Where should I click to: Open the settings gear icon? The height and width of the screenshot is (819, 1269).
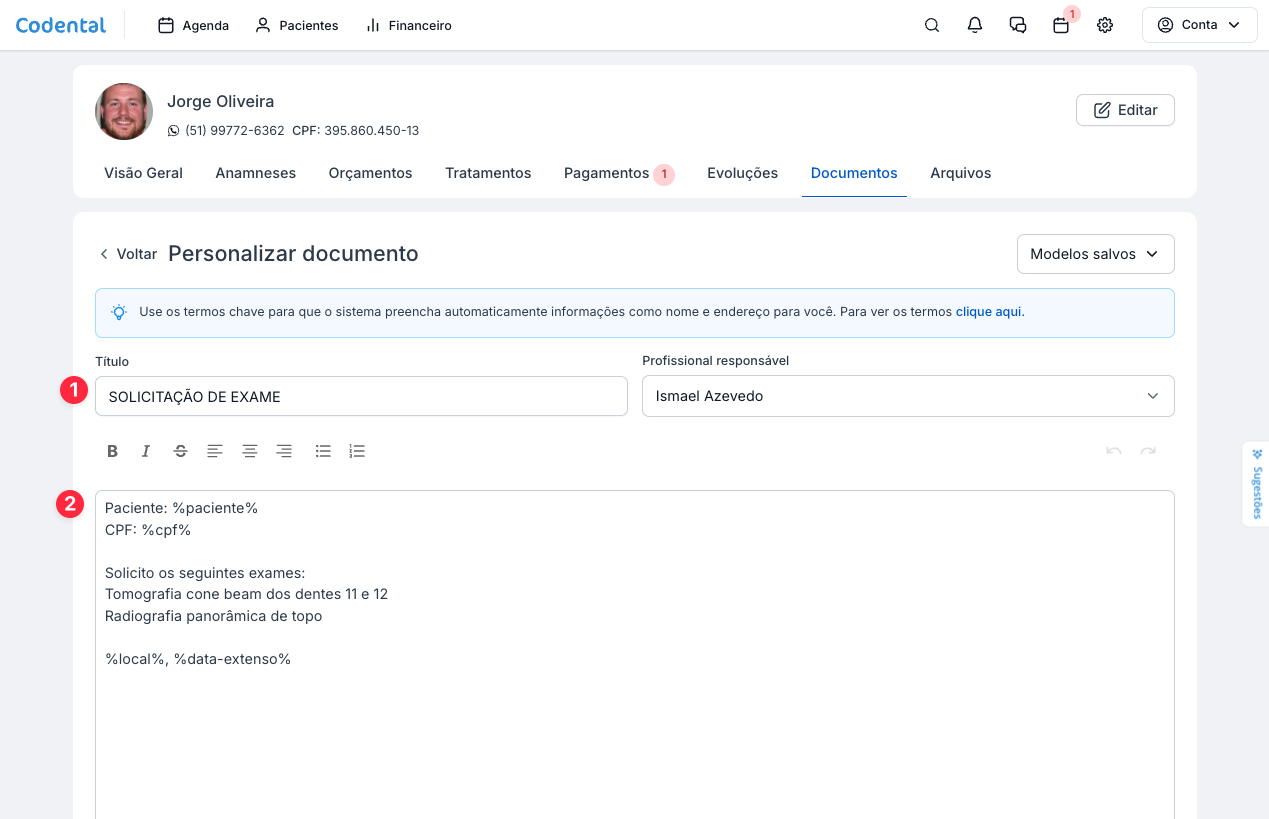click(1105, 26)
